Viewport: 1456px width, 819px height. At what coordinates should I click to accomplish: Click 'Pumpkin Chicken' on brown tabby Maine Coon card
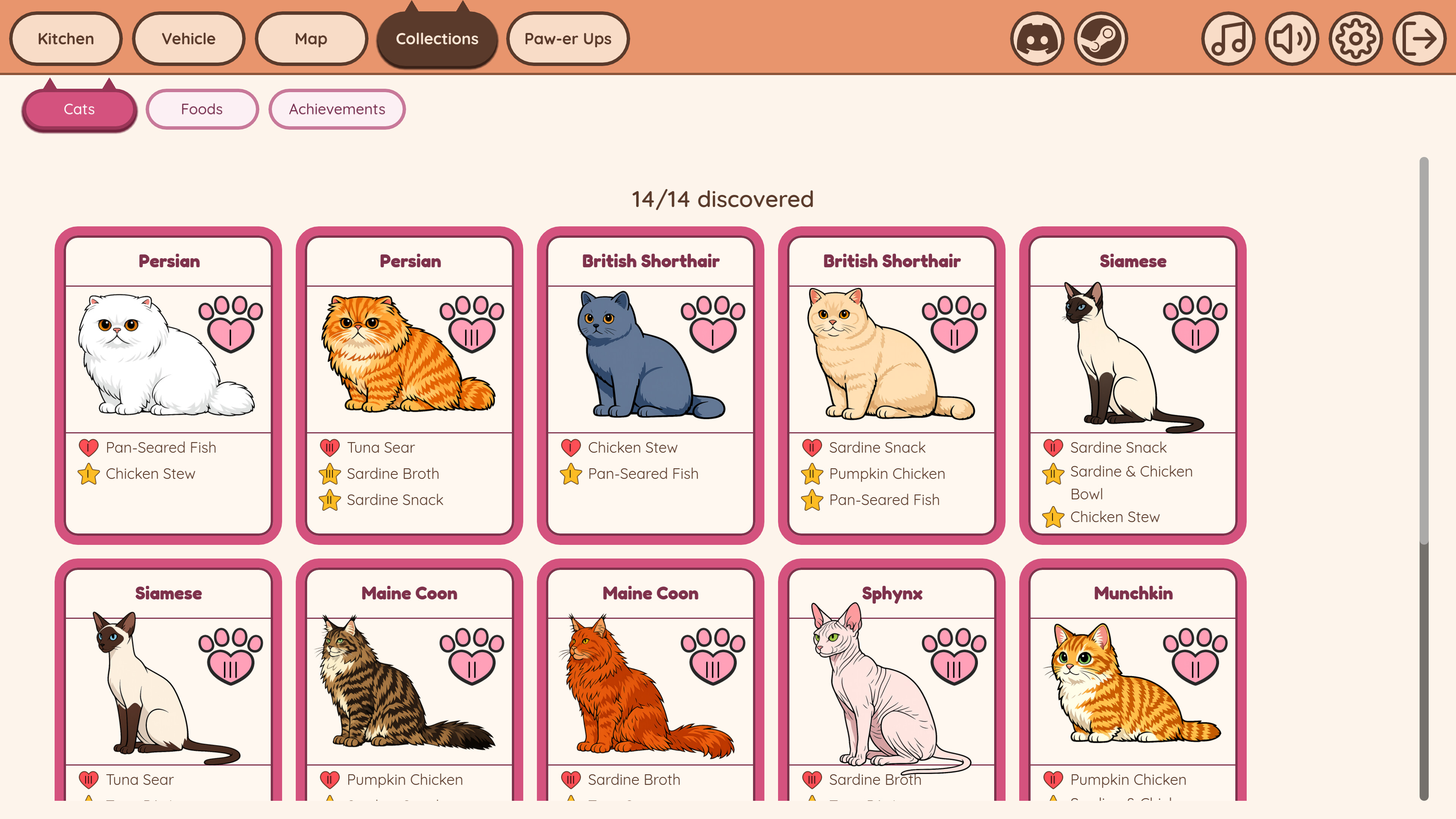pos(405,780)
